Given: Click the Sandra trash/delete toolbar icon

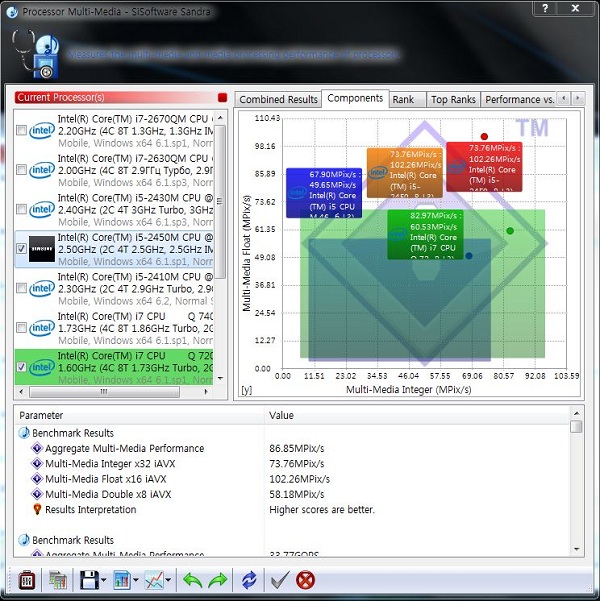Looking at the screenshot, I should 26,580.
